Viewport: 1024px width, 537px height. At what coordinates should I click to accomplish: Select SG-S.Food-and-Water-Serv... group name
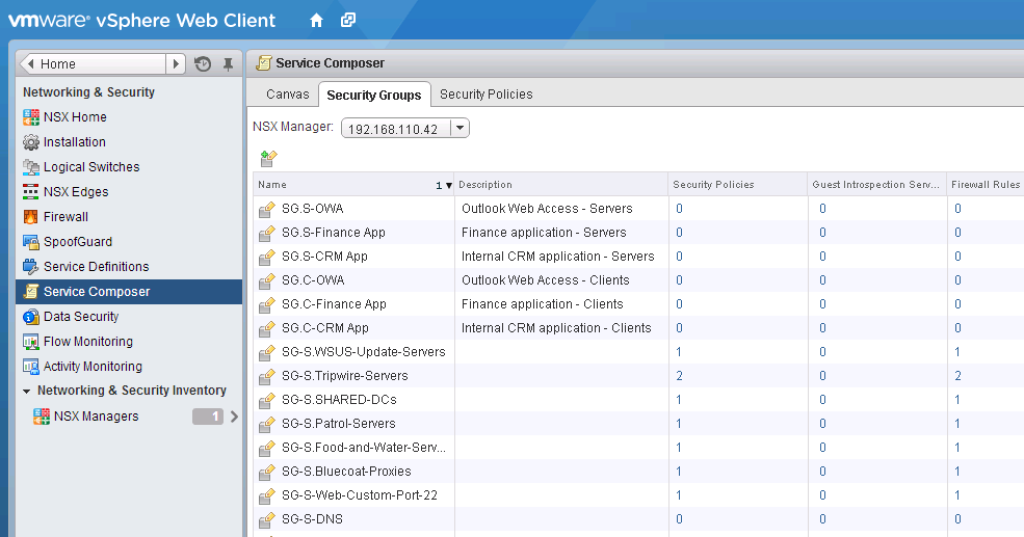[x=364, y=448]
